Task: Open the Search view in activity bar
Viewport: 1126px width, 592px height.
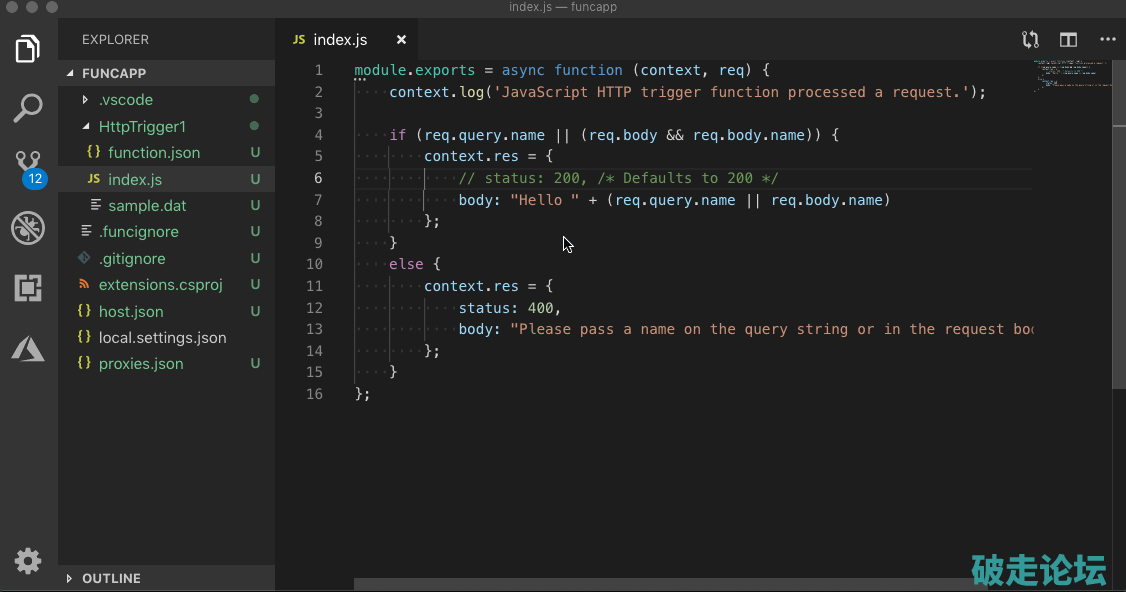Action: pos(28,108)
